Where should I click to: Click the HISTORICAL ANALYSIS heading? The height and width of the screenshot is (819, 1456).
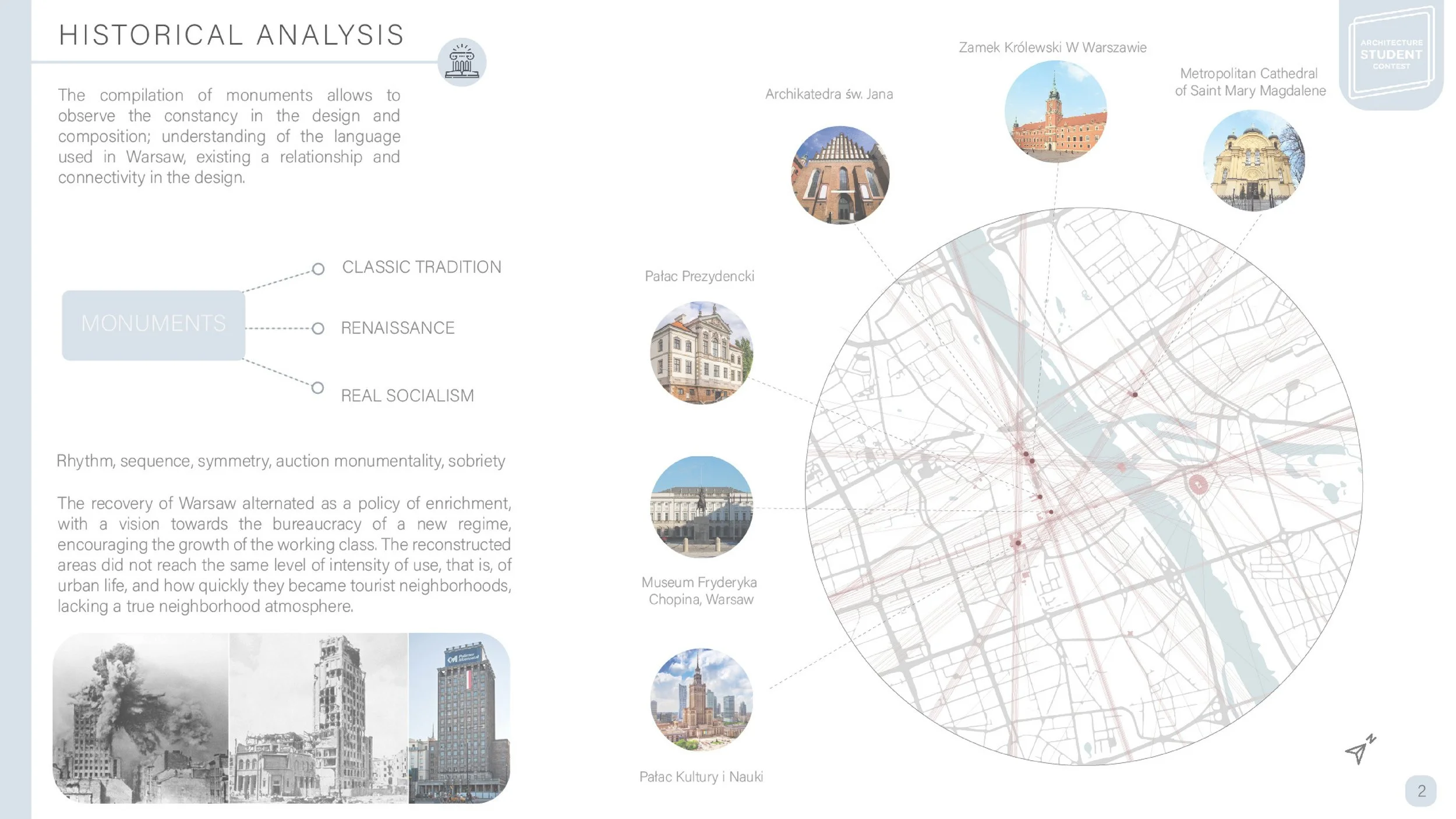pyautogui.click(x=231, y=35)
